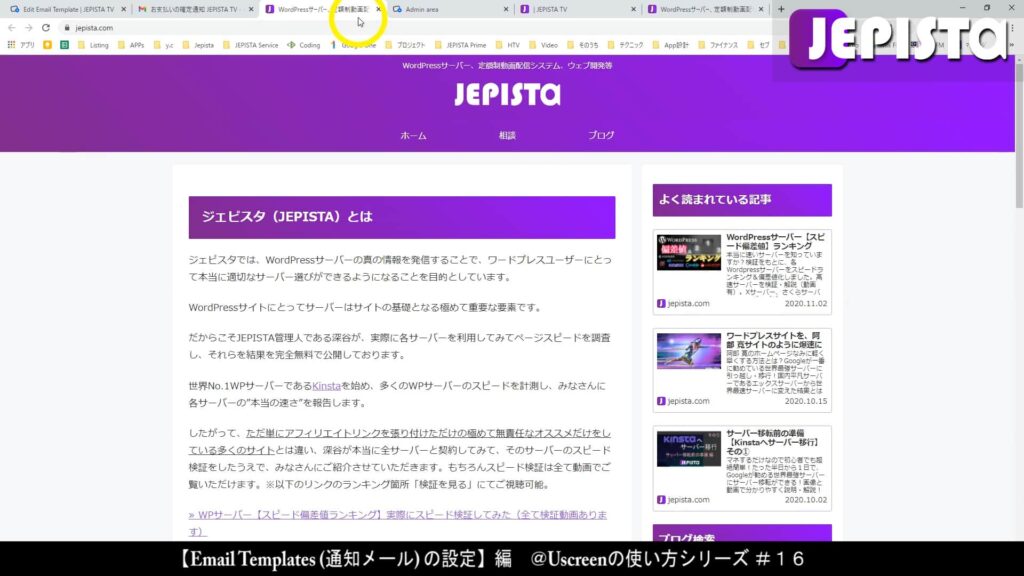Click the date 2020.11.02
The image size is (1024, 576).
click(805, 304)
